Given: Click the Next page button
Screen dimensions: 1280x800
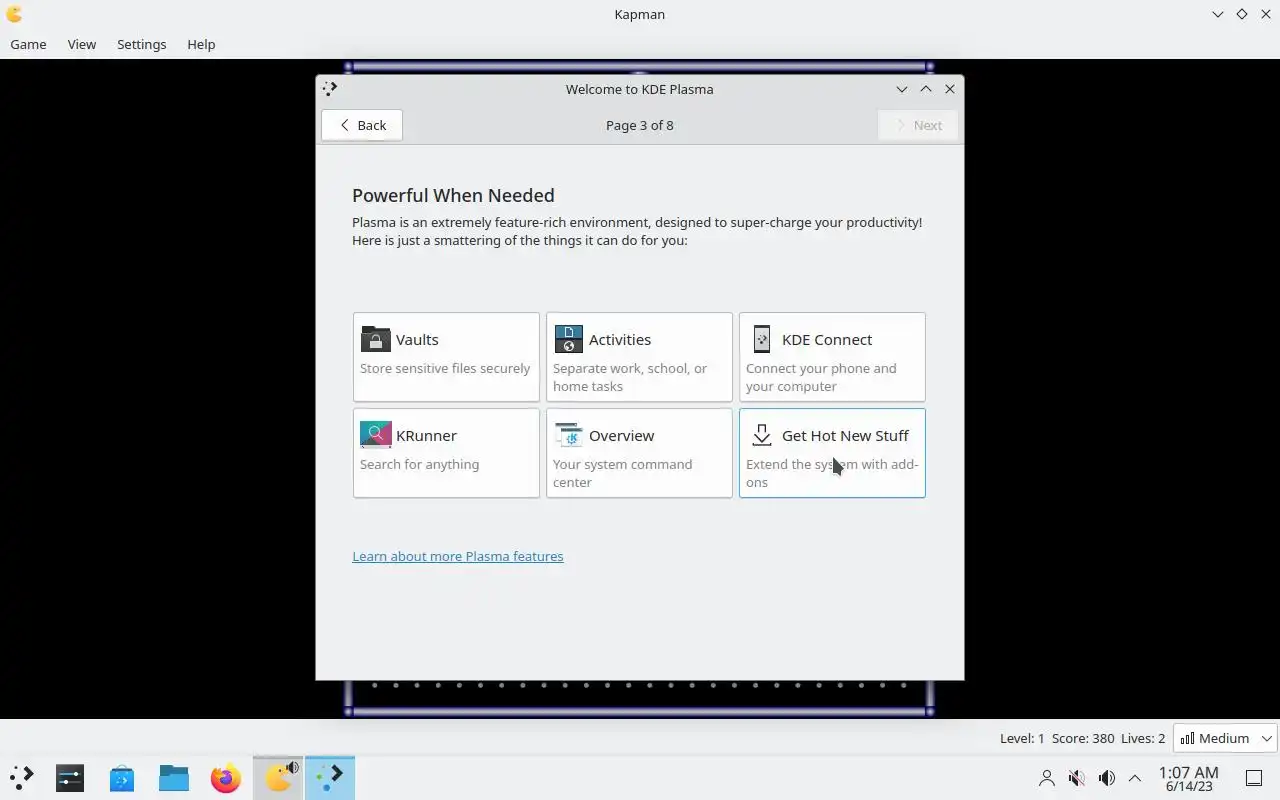Looking at the screenshot, I should [x=917, y=125].
